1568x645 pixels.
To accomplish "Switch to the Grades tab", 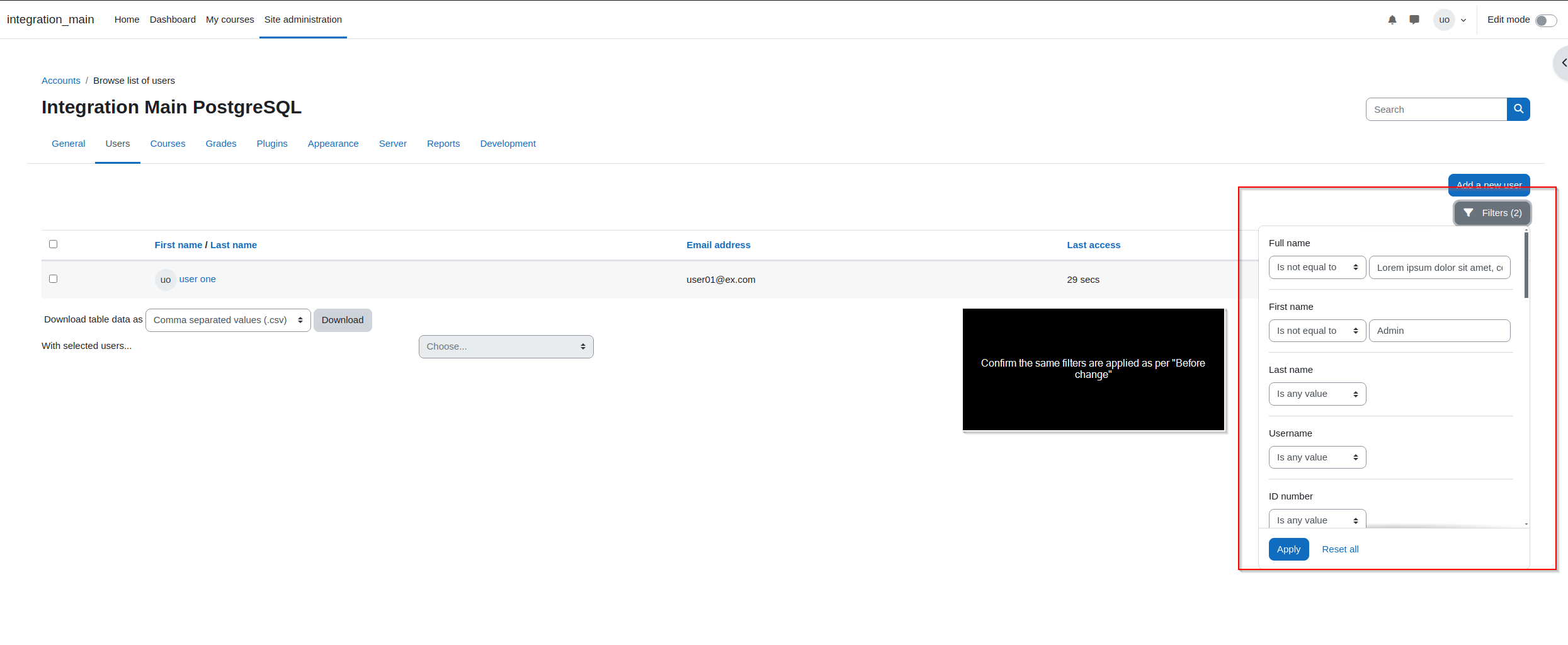I will (x=221, y=144).
